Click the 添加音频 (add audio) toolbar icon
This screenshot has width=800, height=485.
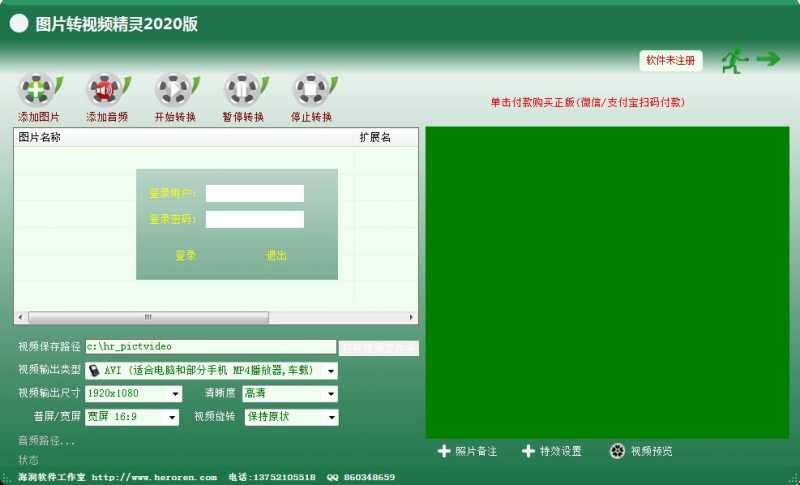(105, 90)
